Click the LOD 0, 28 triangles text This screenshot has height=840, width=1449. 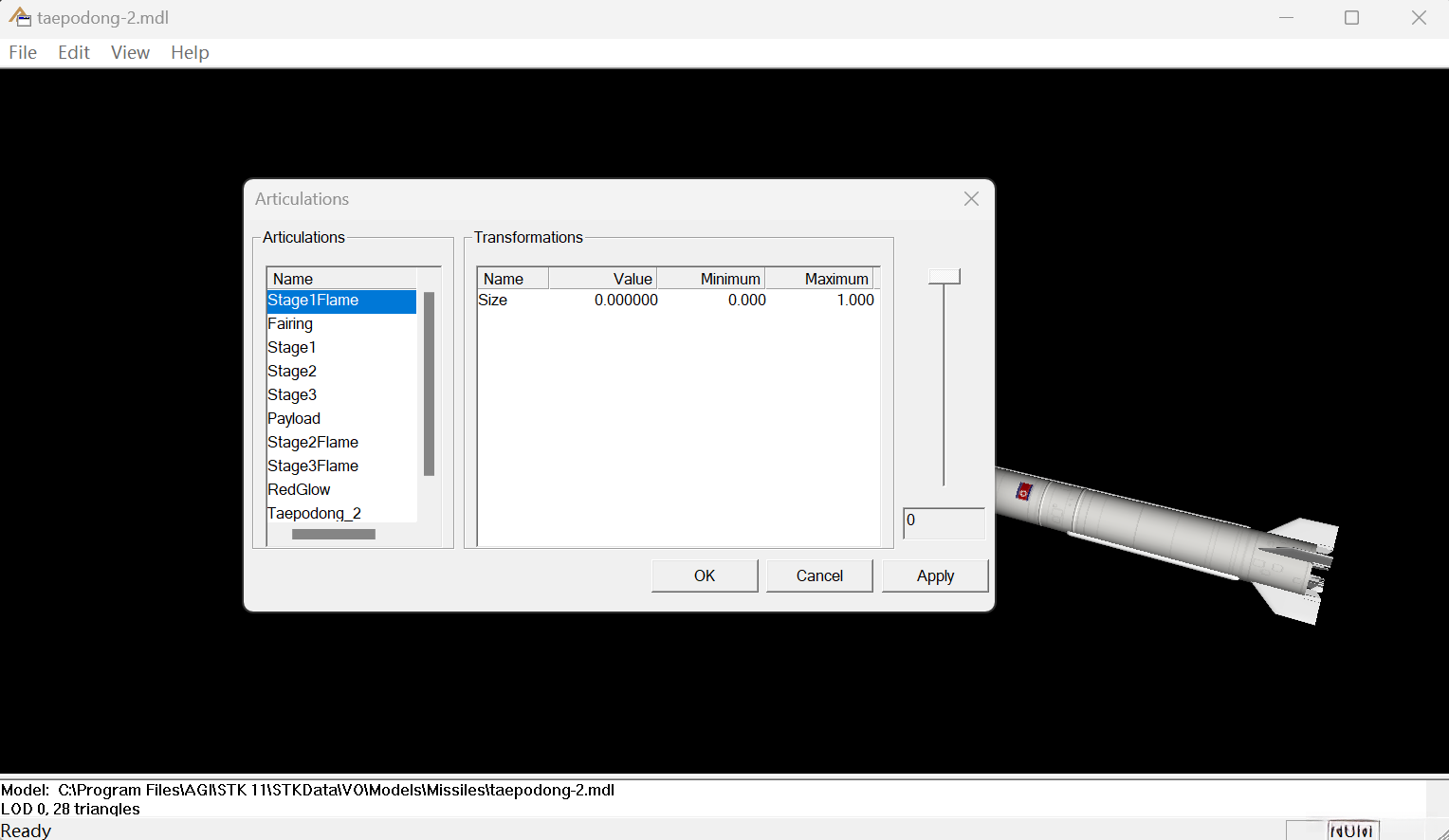(x=70, y=809)
